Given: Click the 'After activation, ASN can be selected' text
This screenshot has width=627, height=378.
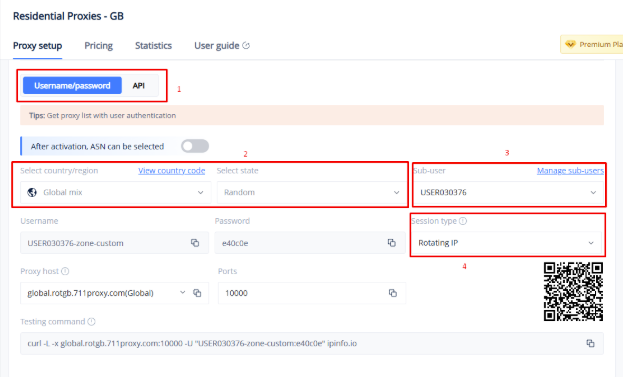Looking at the screenshot, I should point(98,146).
